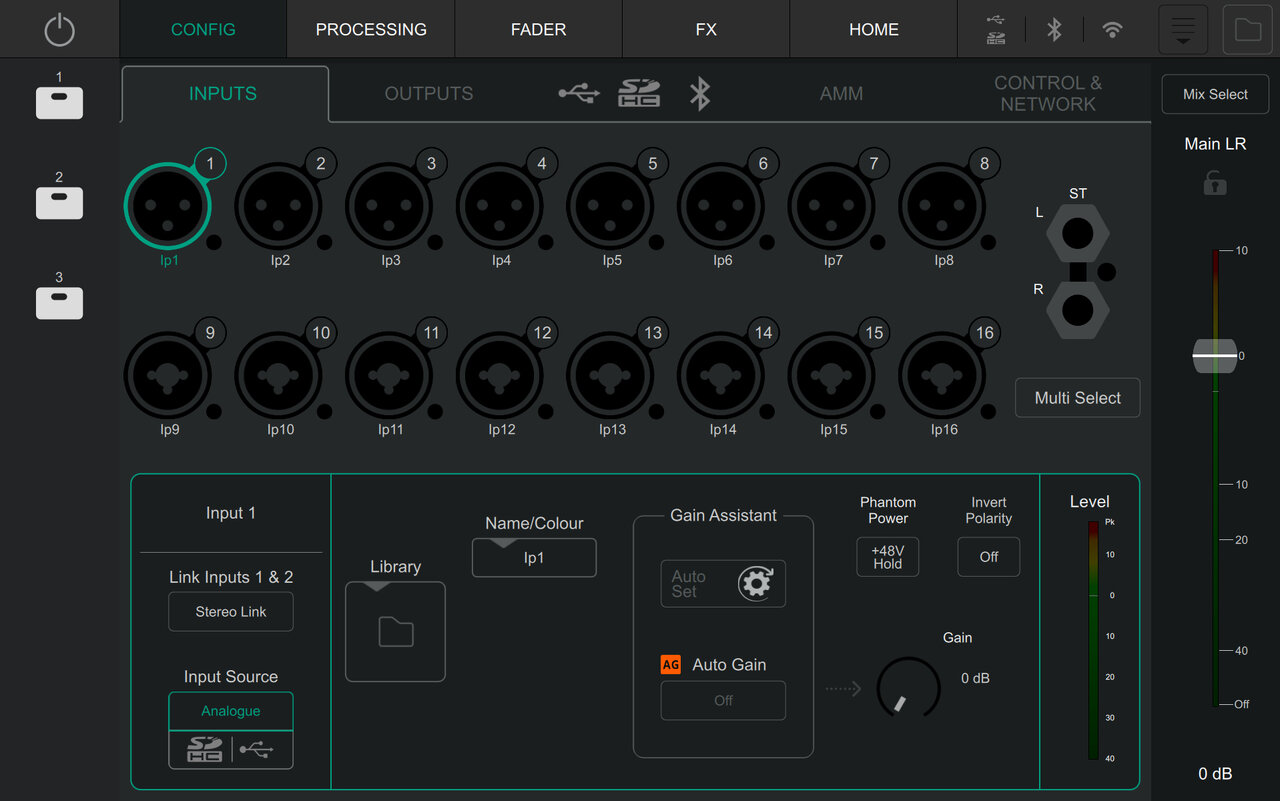Select the Ip15 combo input socket
The image size is (1280, 801).
[x=832, y=376]
